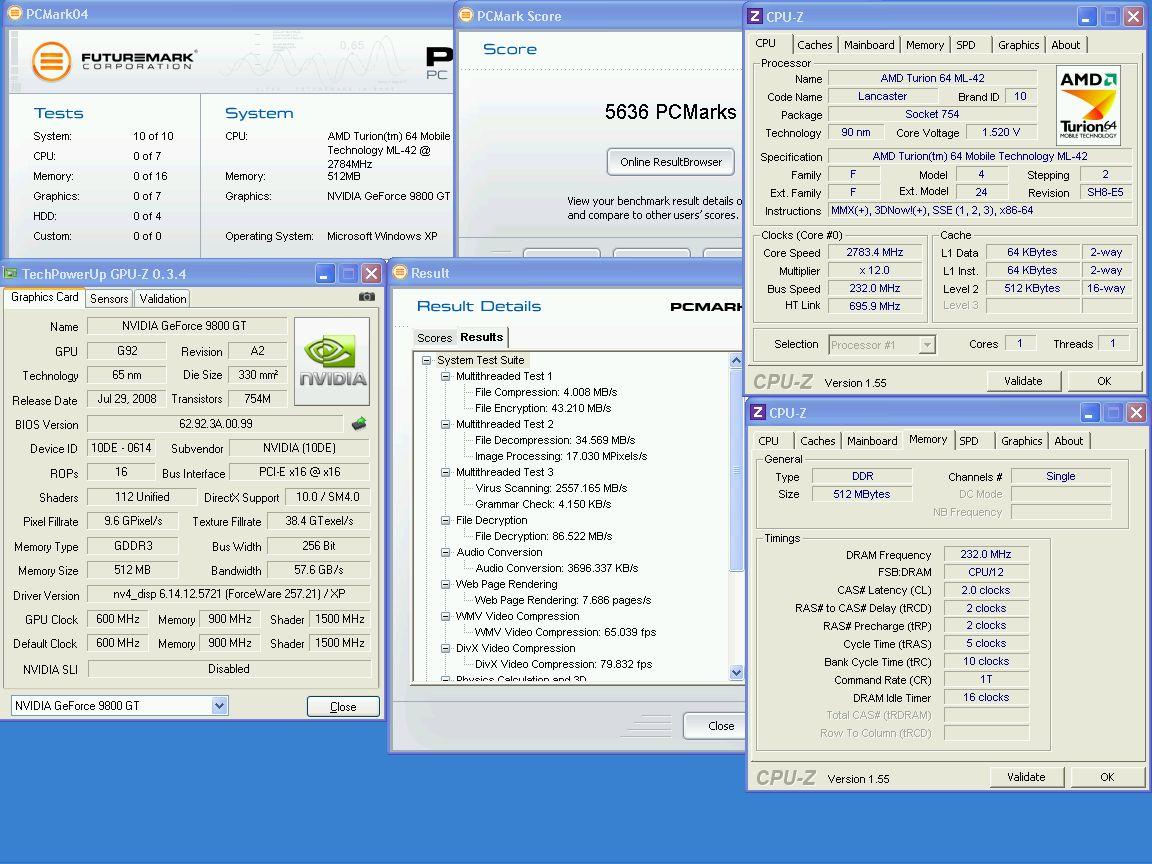
Task: Click Validate in upper CPU-Z window
Action: (1023, 381)
